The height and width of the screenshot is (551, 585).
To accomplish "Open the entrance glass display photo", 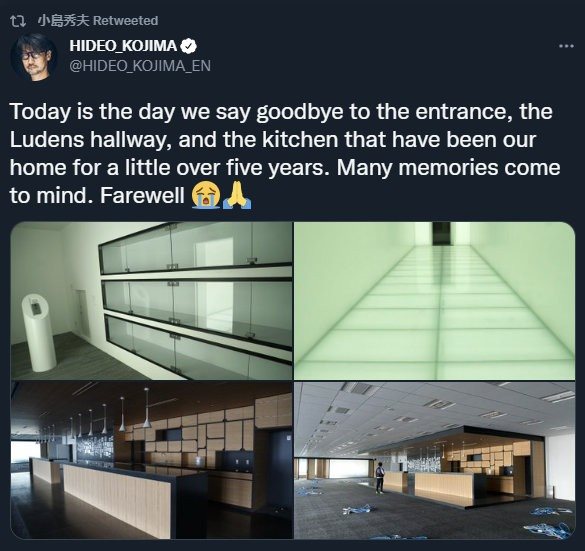I will 151,301.
